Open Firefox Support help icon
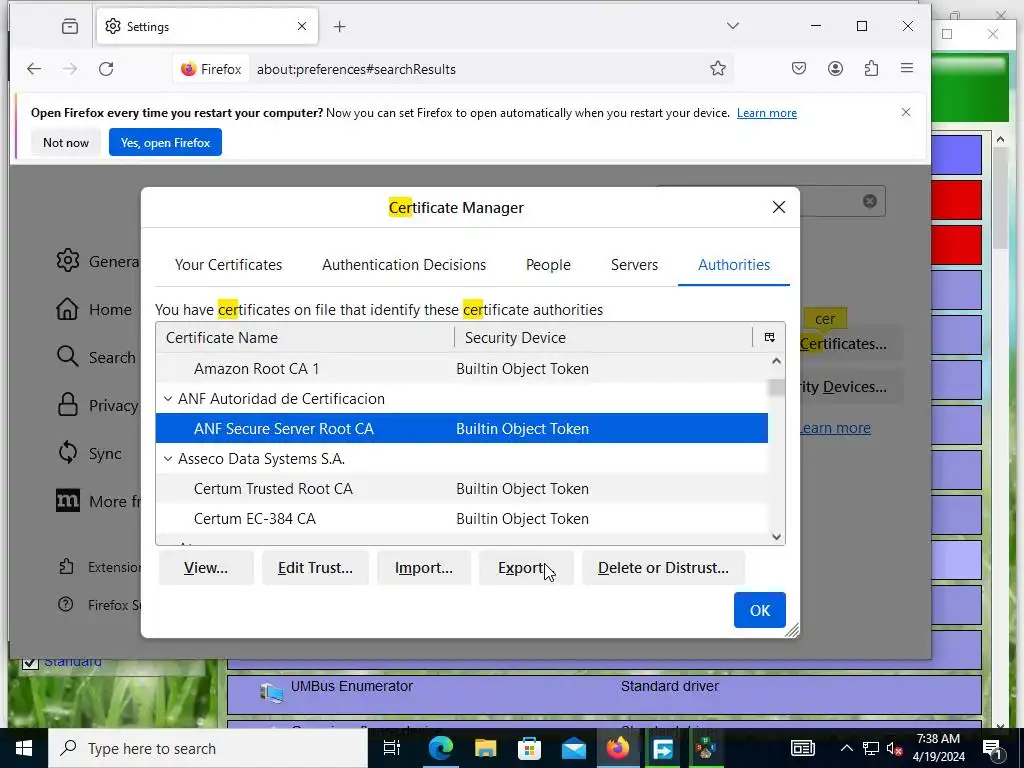The height and width of the screenshot is (768, 1024). coord(66,604)
